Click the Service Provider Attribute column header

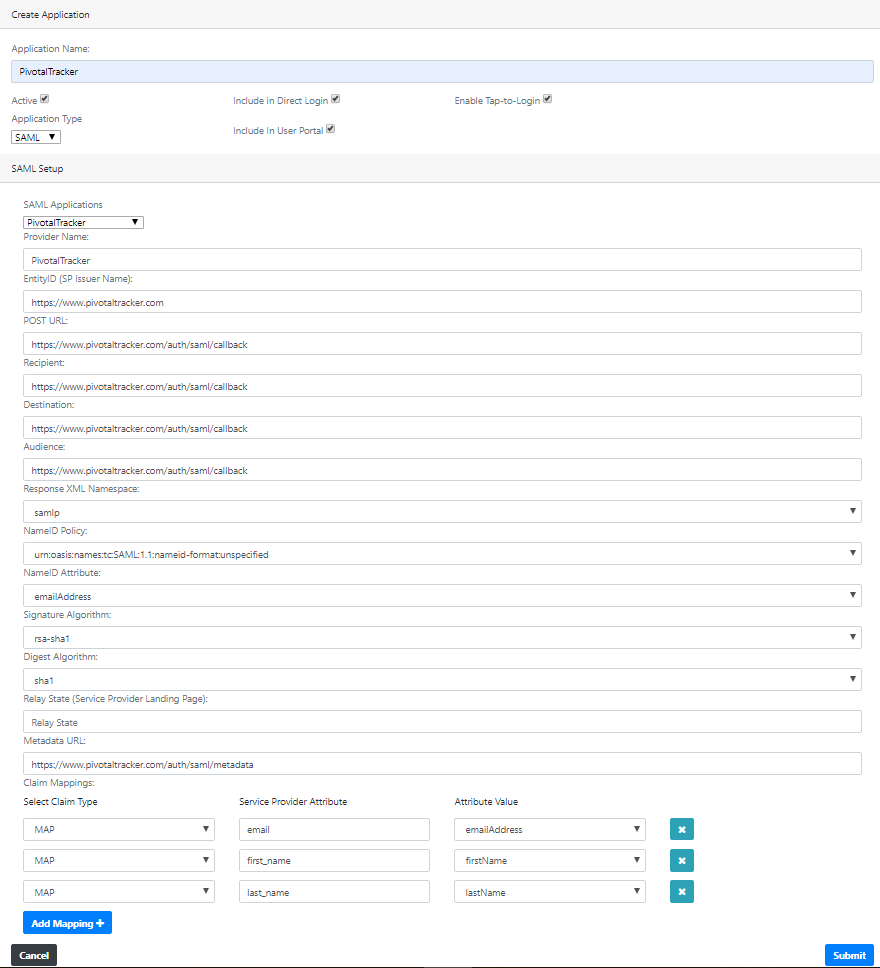[293, 801]
